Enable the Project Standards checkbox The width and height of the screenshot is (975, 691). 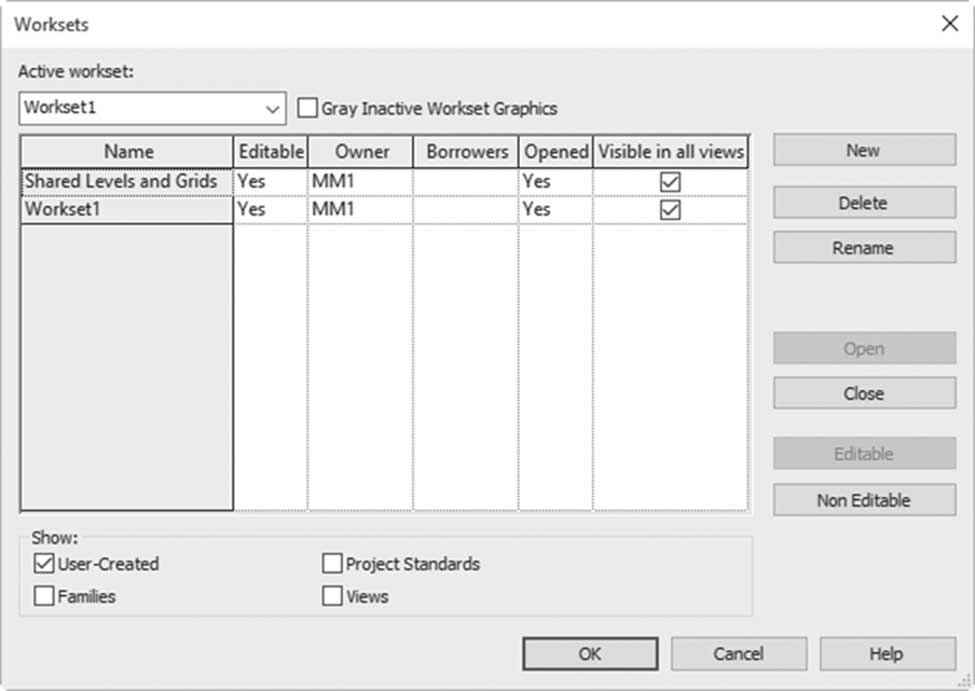coord(332,563)
